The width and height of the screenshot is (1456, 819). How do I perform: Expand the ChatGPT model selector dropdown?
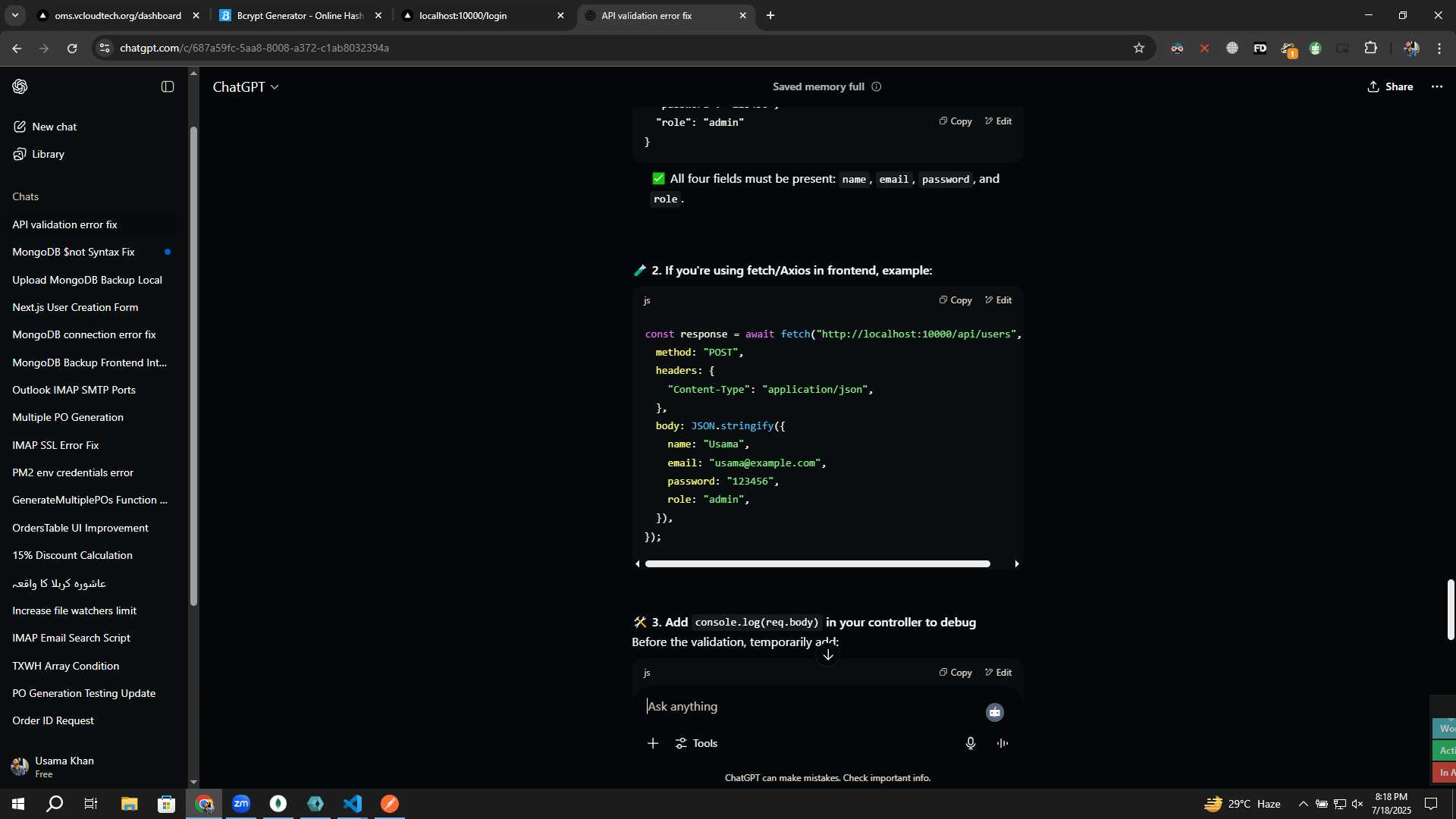tap(246, 87)
